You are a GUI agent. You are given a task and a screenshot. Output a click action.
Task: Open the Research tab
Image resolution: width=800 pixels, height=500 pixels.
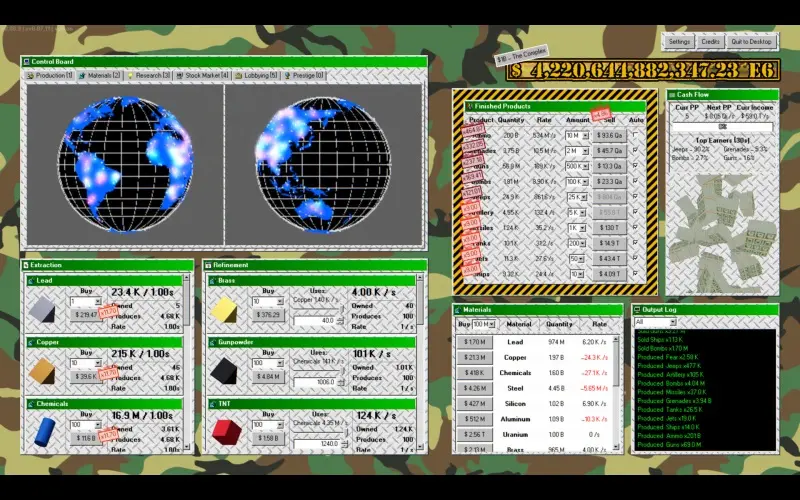click(x=151, y=75)
